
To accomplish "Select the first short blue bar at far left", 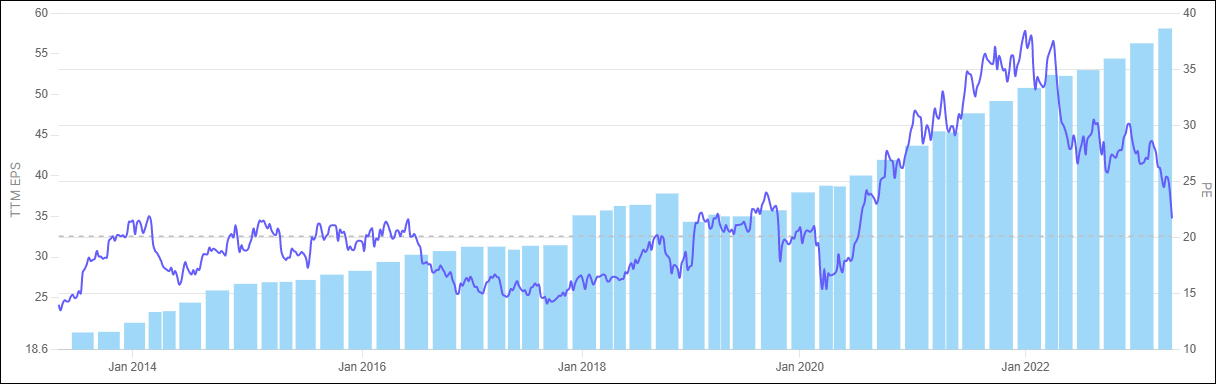I will (83, 340).
